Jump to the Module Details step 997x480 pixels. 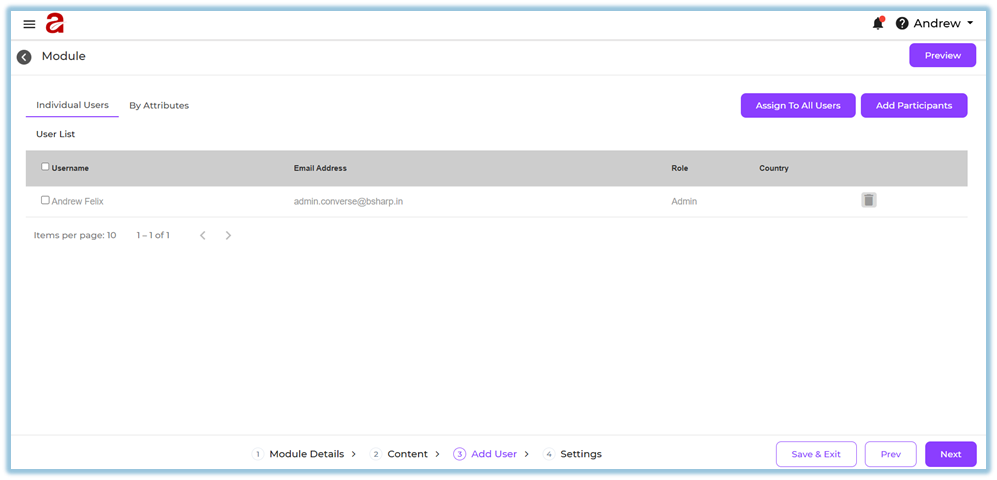click(x=305, y=454)
